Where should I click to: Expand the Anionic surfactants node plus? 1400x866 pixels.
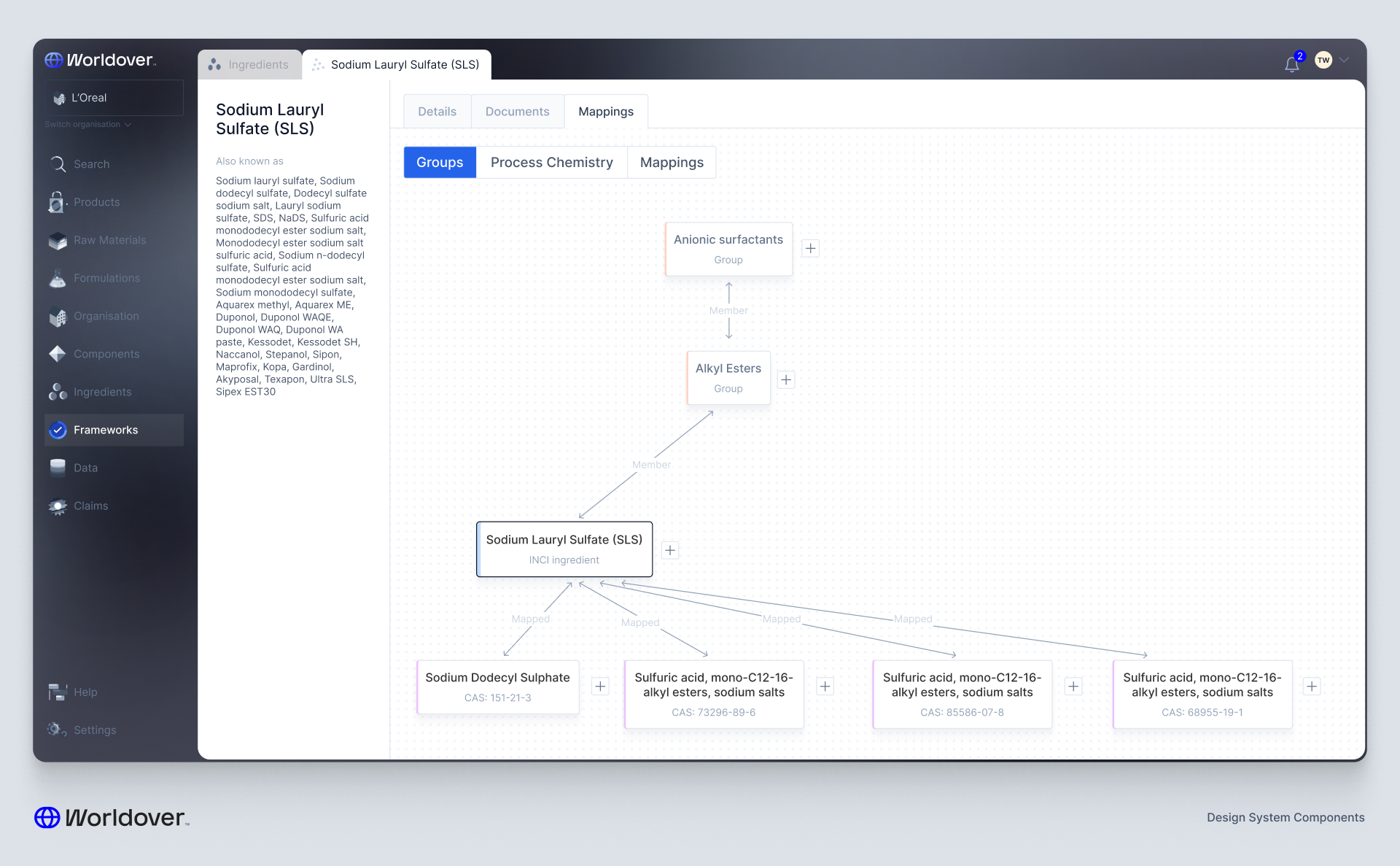click(810, 248)
